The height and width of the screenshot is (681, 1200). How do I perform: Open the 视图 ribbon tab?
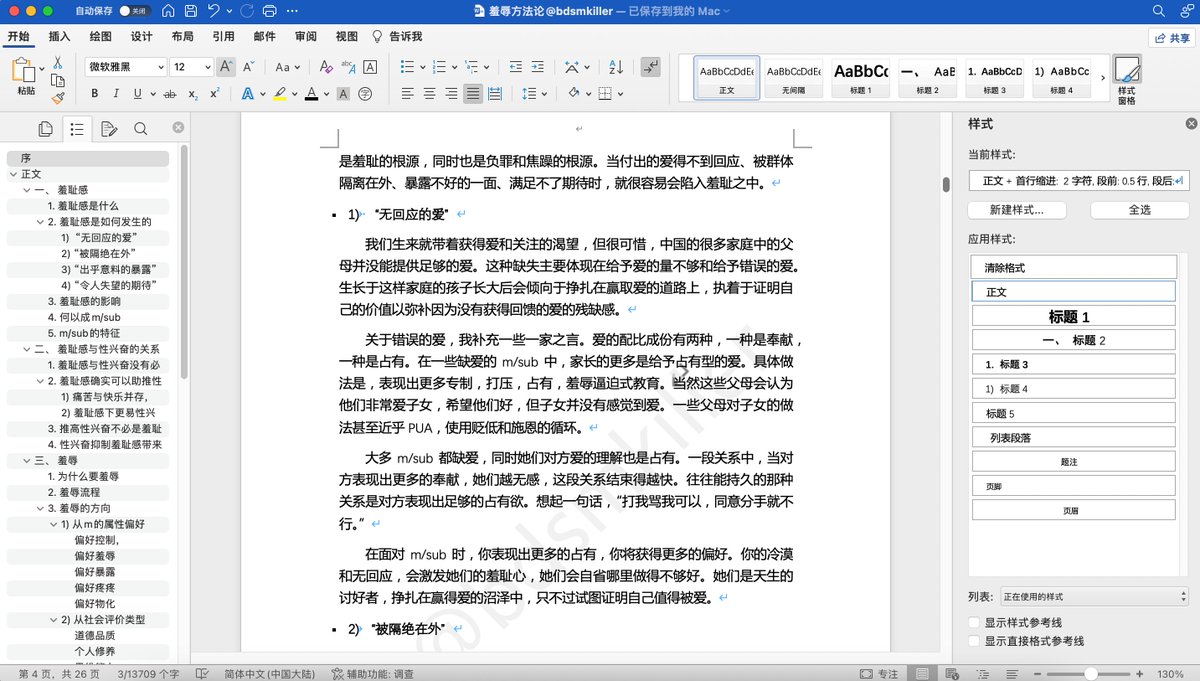pos(347,36)
